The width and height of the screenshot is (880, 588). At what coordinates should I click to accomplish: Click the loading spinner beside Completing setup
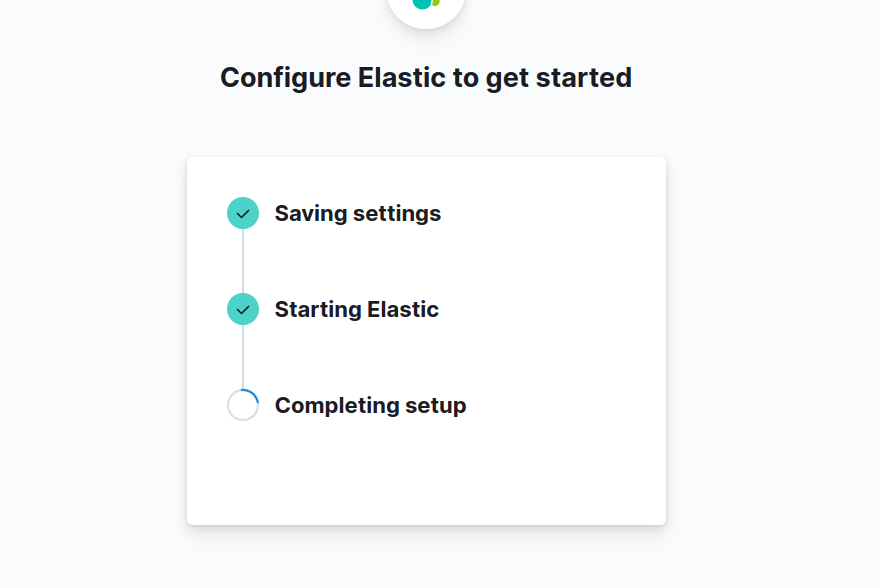coord(243,405)
